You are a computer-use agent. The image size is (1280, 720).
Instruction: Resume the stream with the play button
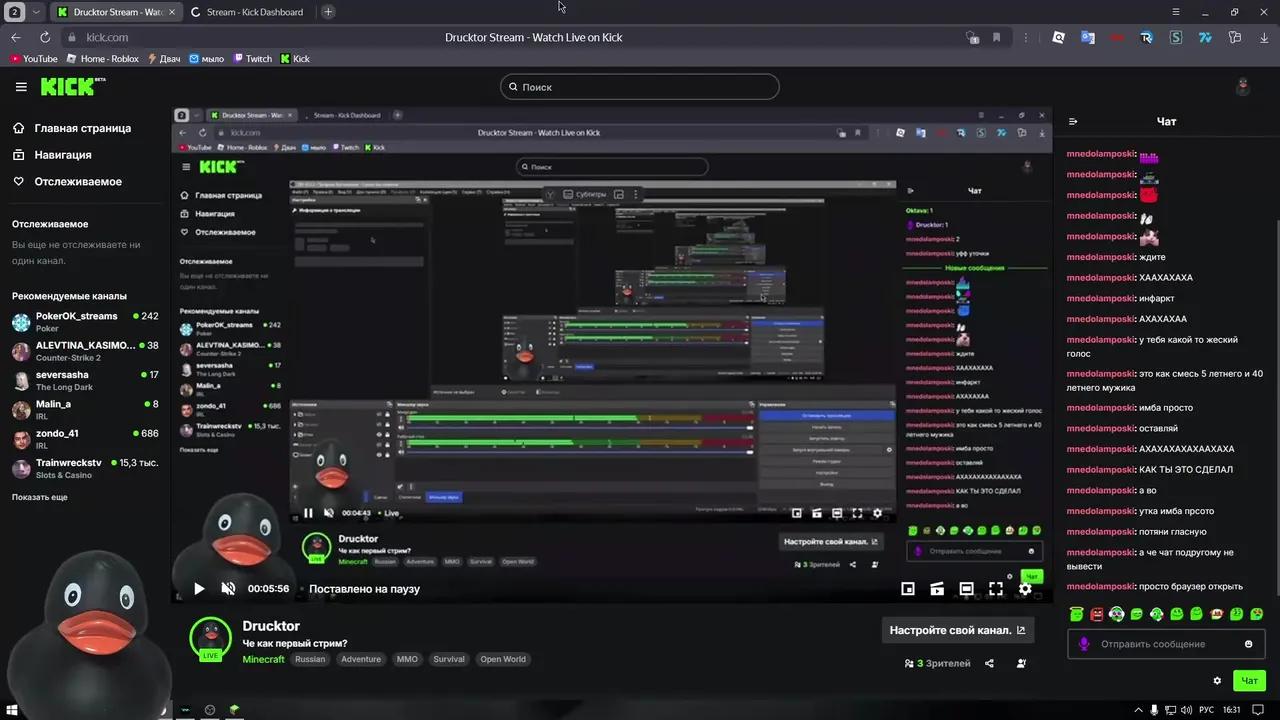pyautogui.click(x=199, y=589)
